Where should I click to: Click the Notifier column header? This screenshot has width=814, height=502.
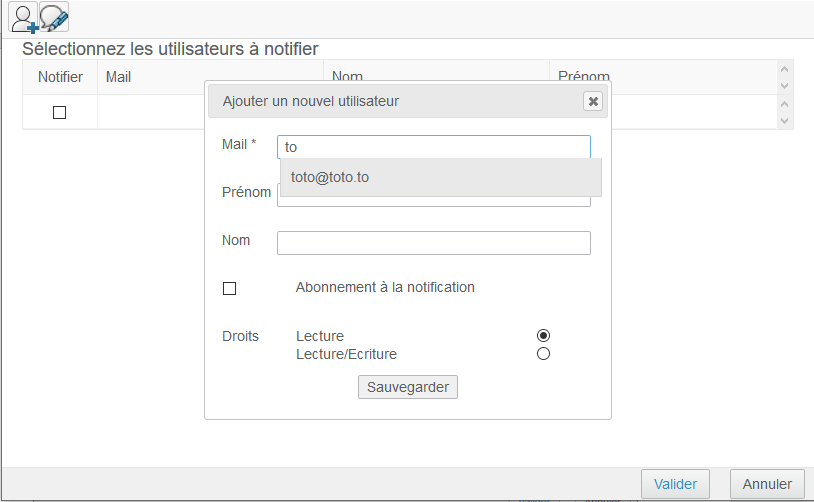point(59,77)
